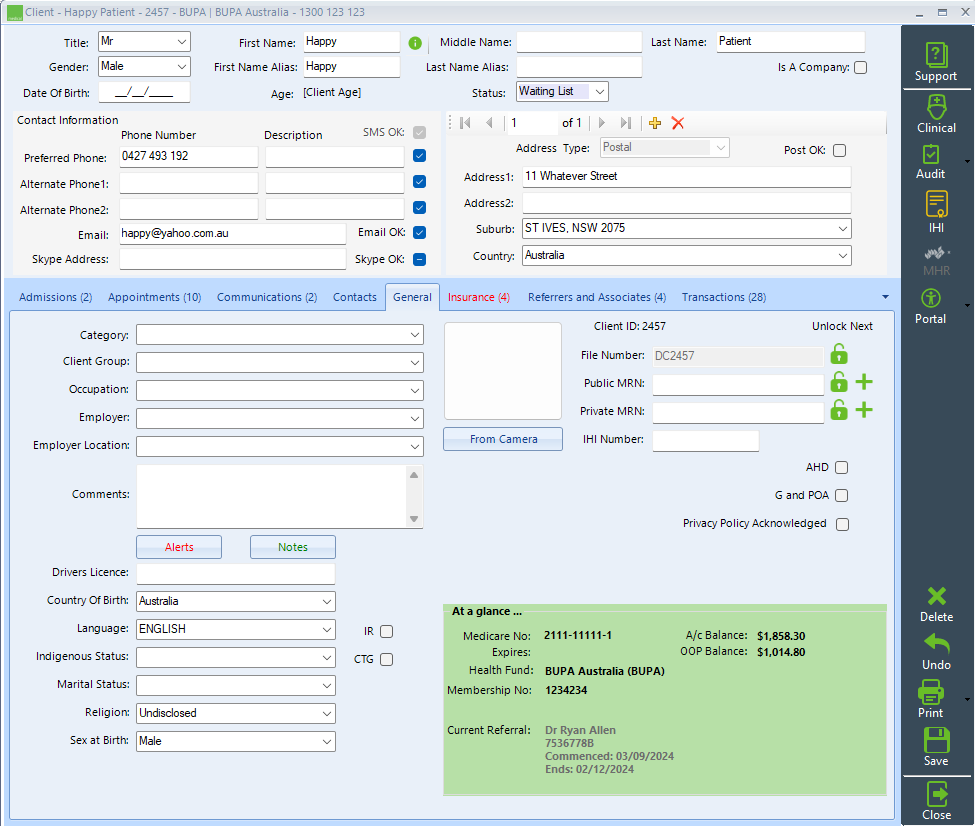Viewport: 975px width, 826px height.
Task: Click the Public MRN green plus icon
Action: [864, 382]
